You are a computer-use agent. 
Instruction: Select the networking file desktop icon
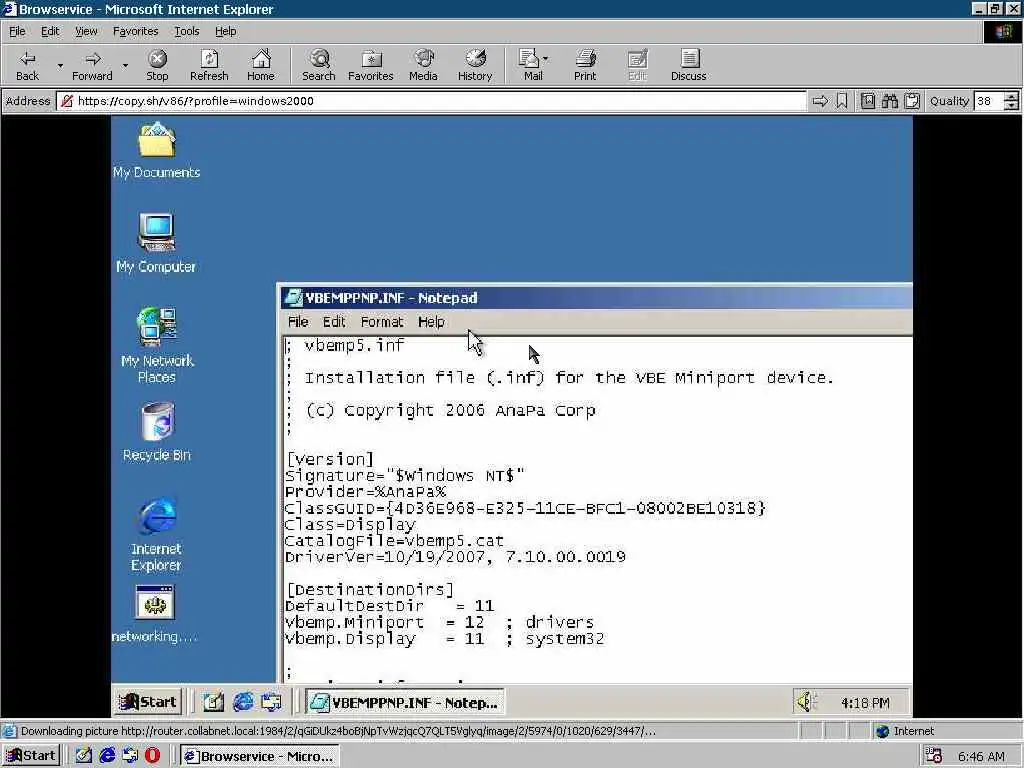155,614
